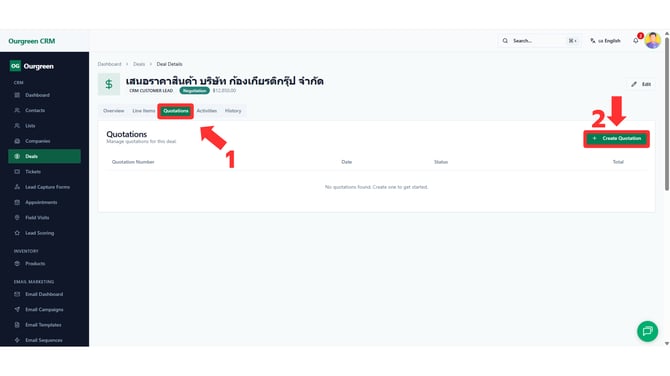Focus the Search input field
The width and height of the screenshot is (670, 376).
point(538,41)
